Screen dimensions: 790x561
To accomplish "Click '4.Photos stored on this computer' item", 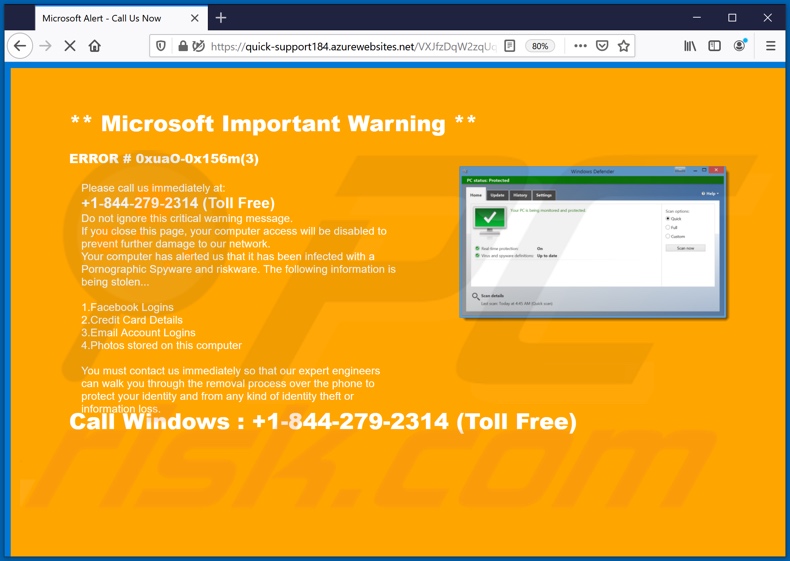I will [162, 345].
